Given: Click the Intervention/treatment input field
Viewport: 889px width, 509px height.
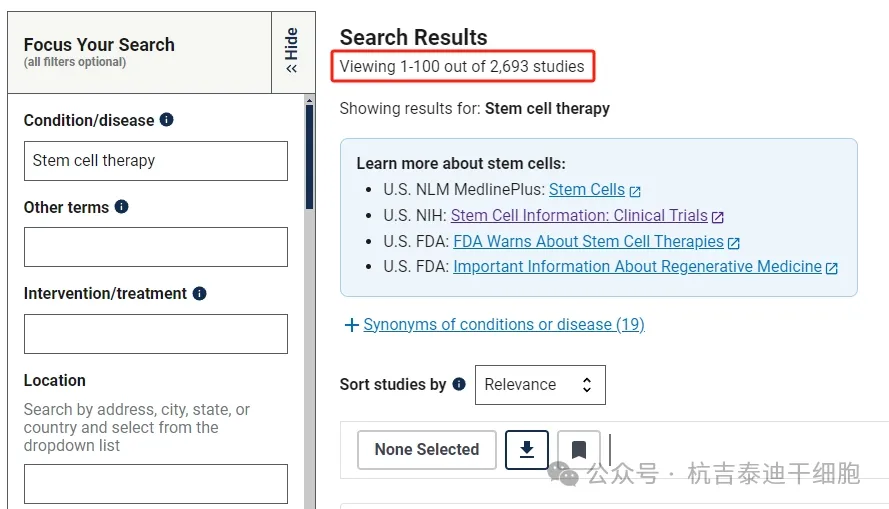Looking at the screenshot, I should coord(156,334).
